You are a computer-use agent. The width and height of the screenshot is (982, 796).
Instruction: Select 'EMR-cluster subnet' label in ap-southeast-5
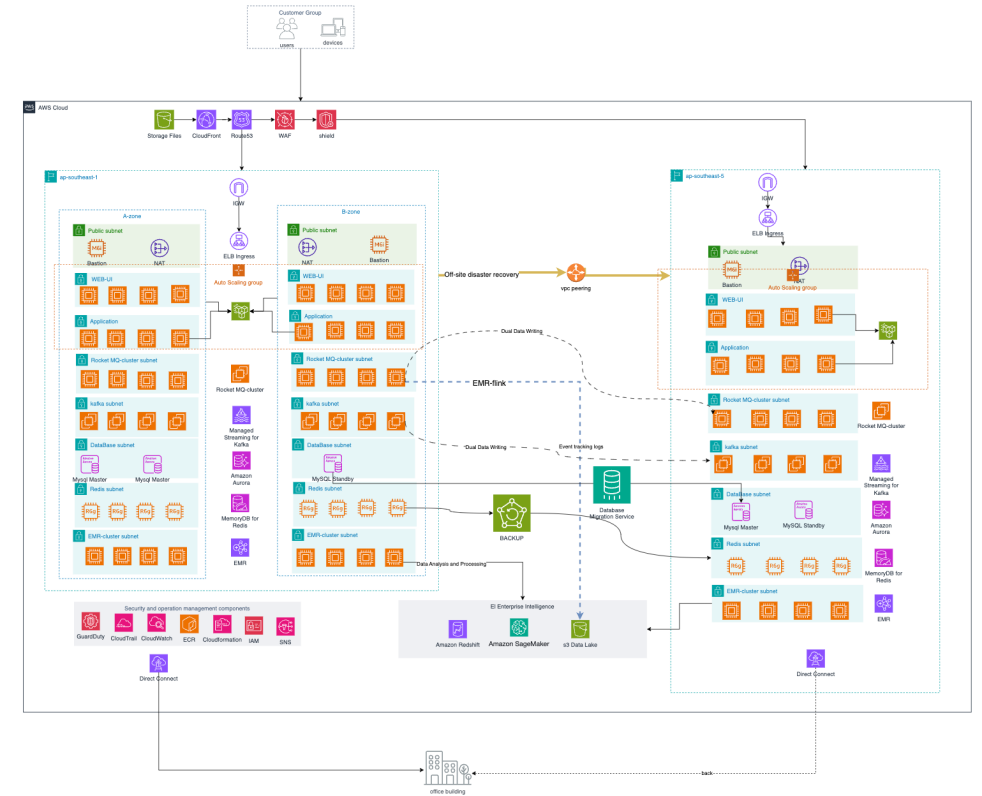[752, 591]
